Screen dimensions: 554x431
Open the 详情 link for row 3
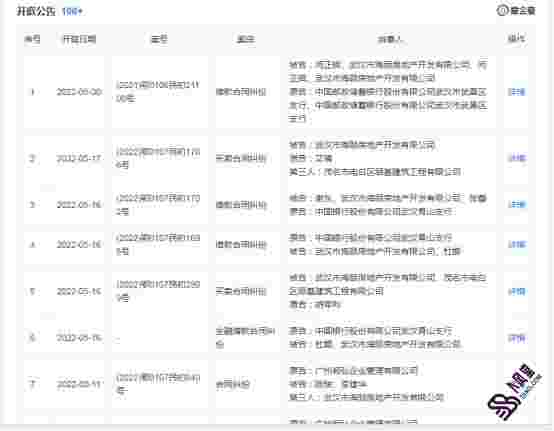pyautogui.click(x=516, y=205)
